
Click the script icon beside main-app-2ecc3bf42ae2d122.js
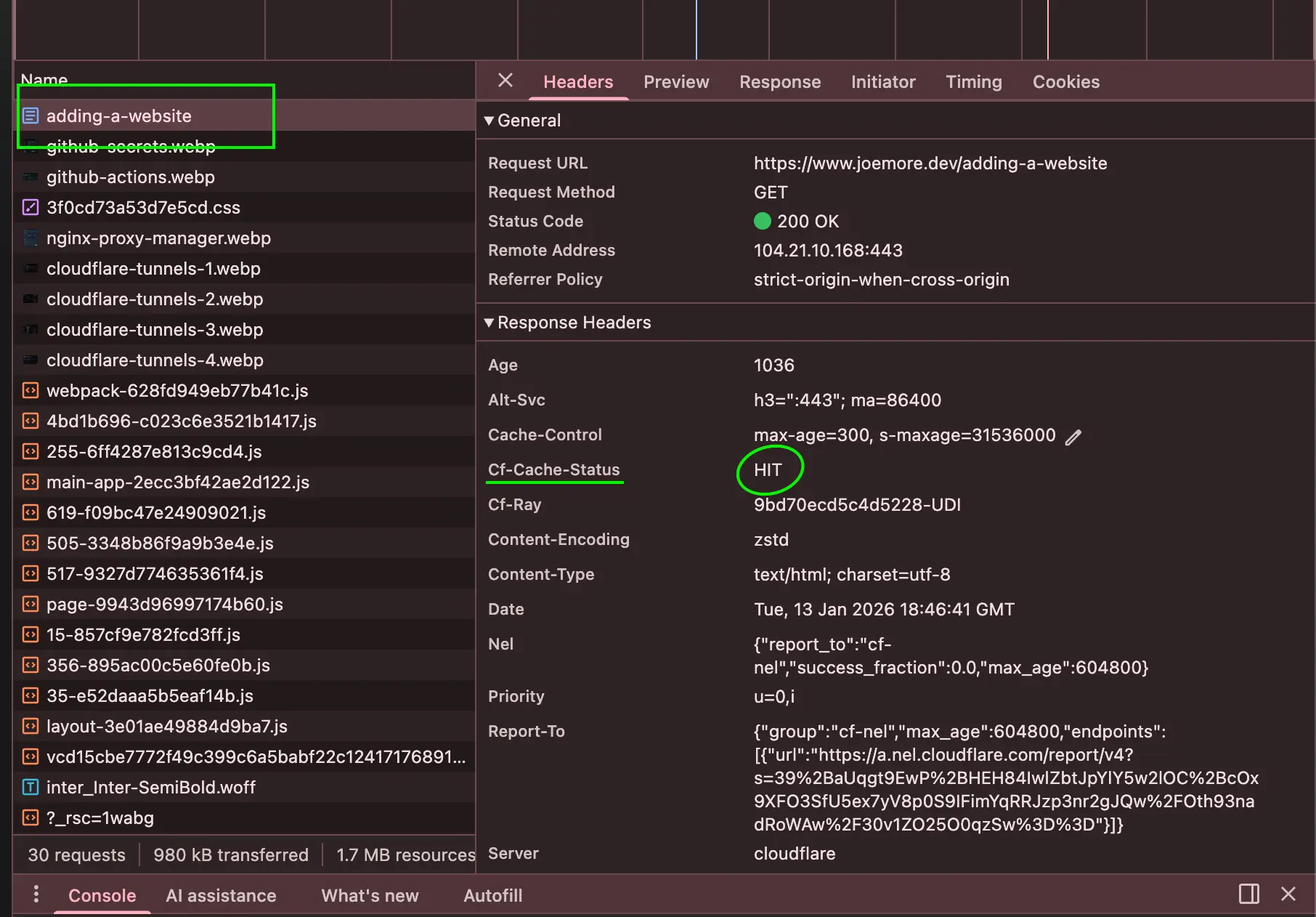pyautogui.click(x=31, y=482)
